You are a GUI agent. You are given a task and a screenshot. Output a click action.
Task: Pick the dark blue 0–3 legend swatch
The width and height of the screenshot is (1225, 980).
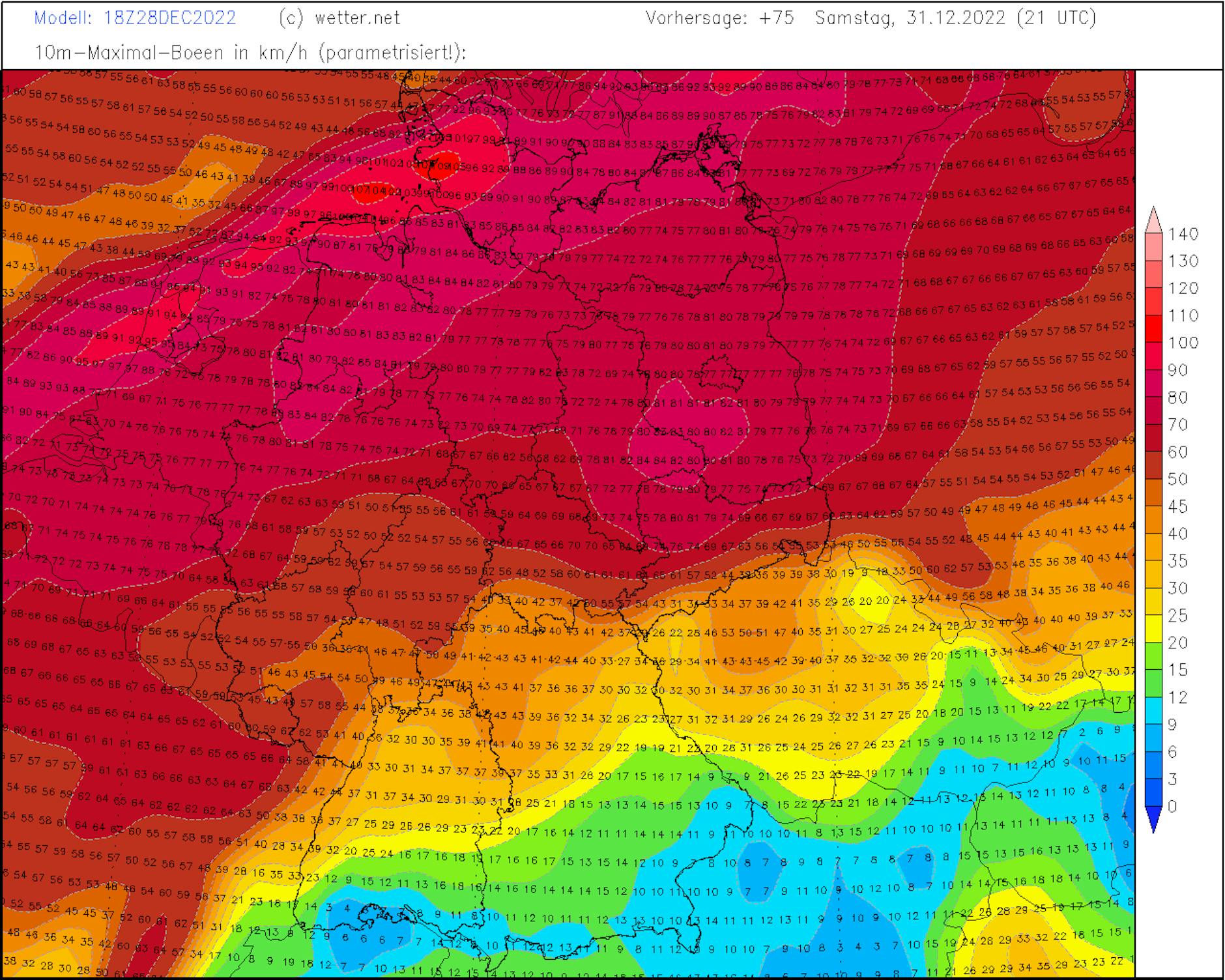(1153, 793)
